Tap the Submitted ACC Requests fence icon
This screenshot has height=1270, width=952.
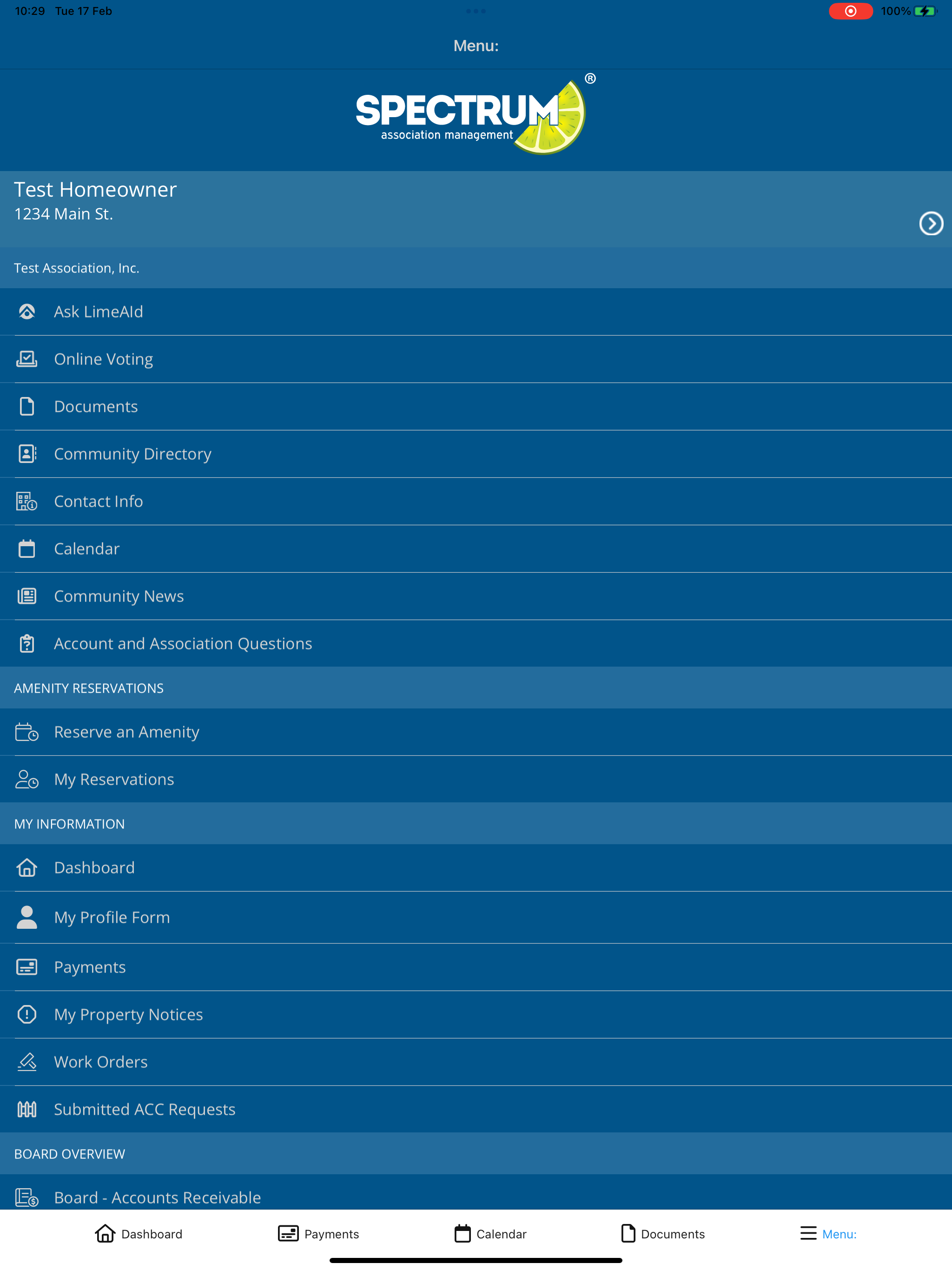point(27,1109)
